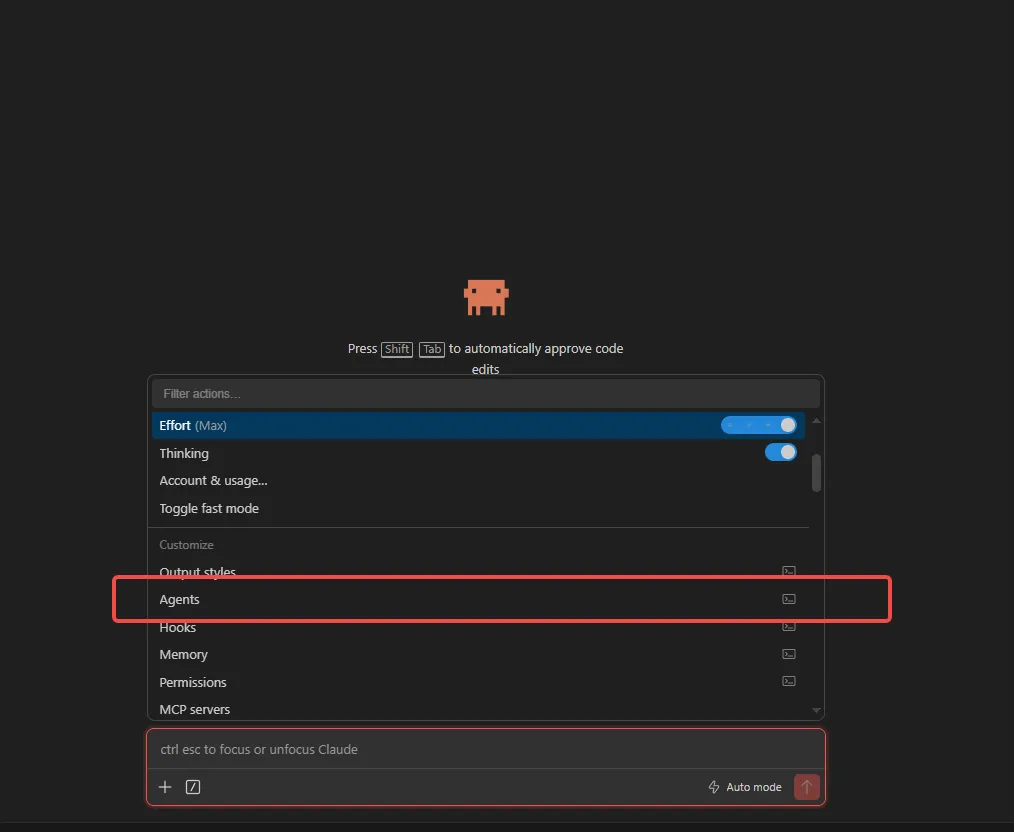Click terminal icon on Output styles row

[x=789, y=571]
